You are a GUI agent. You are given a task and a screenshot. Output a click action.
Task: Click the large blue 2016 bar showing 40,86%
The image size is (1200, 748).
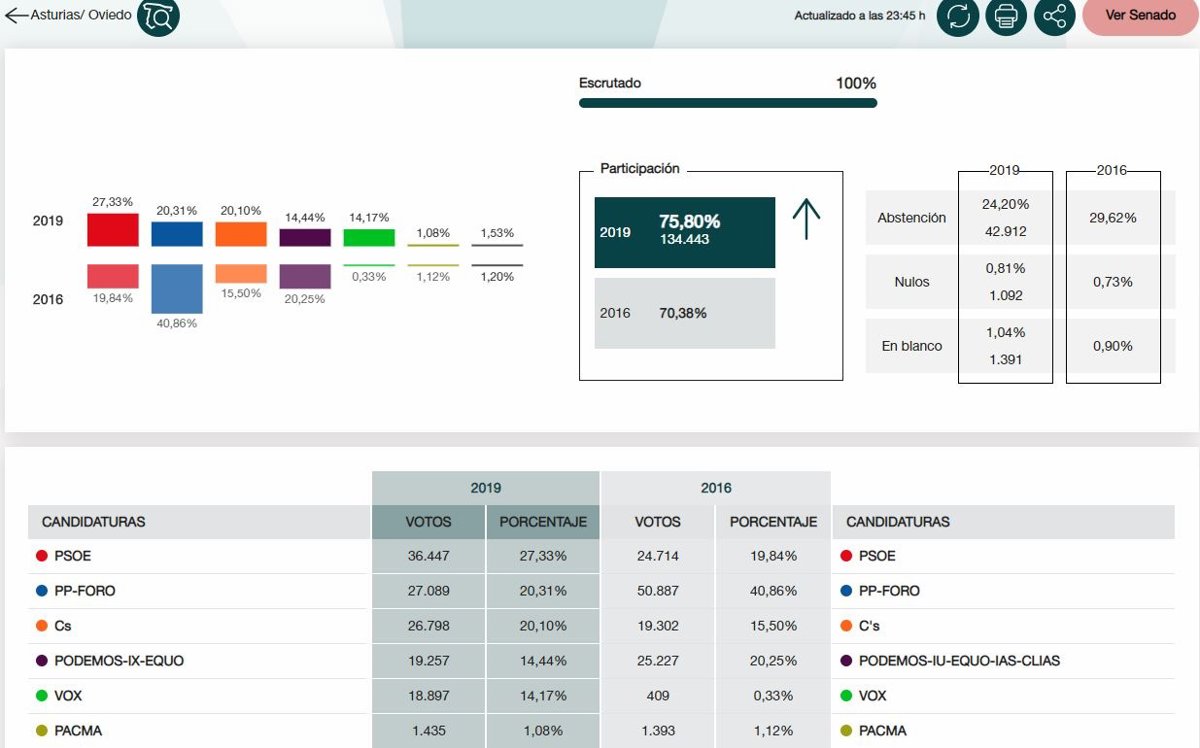click(177, 289)
